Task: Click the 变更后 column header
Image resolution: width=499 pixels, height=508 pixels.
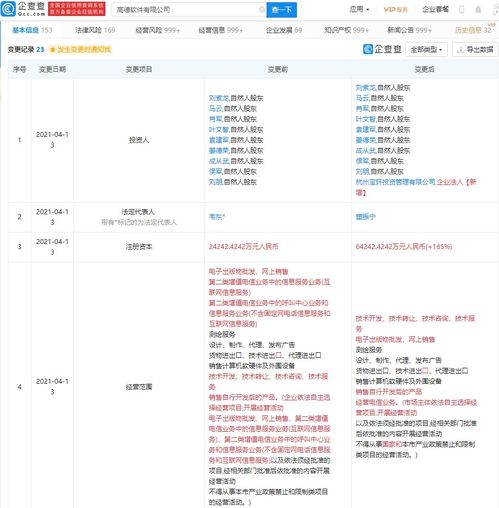Action: (424, 69)
